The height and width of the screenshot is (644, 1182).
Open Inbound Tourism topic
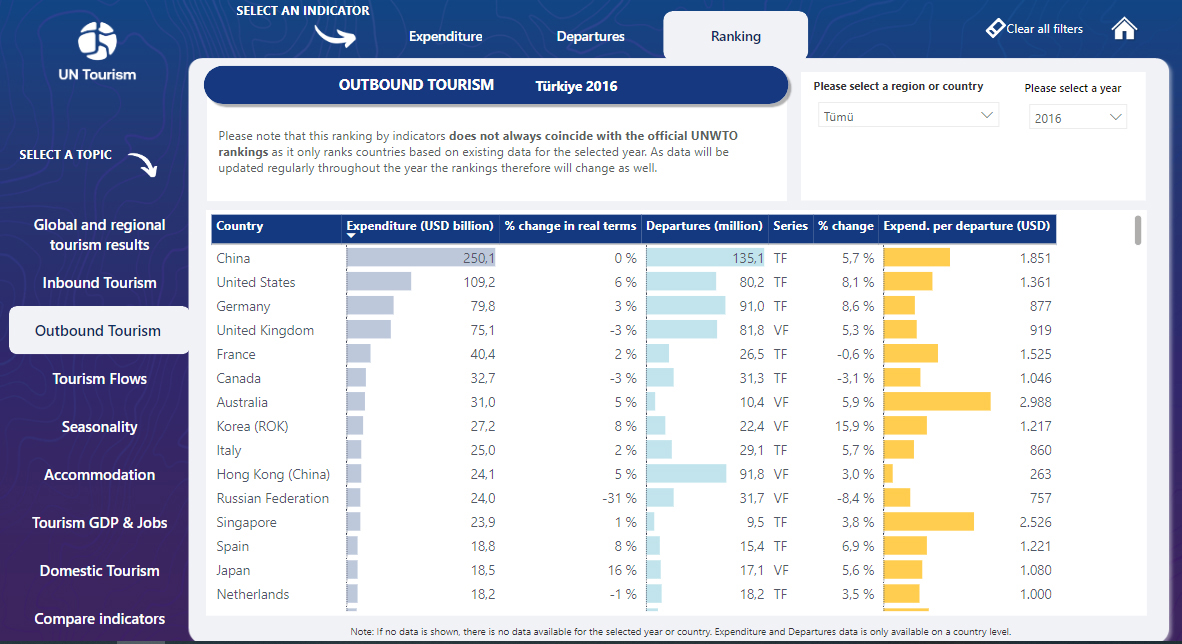[99, 283]
